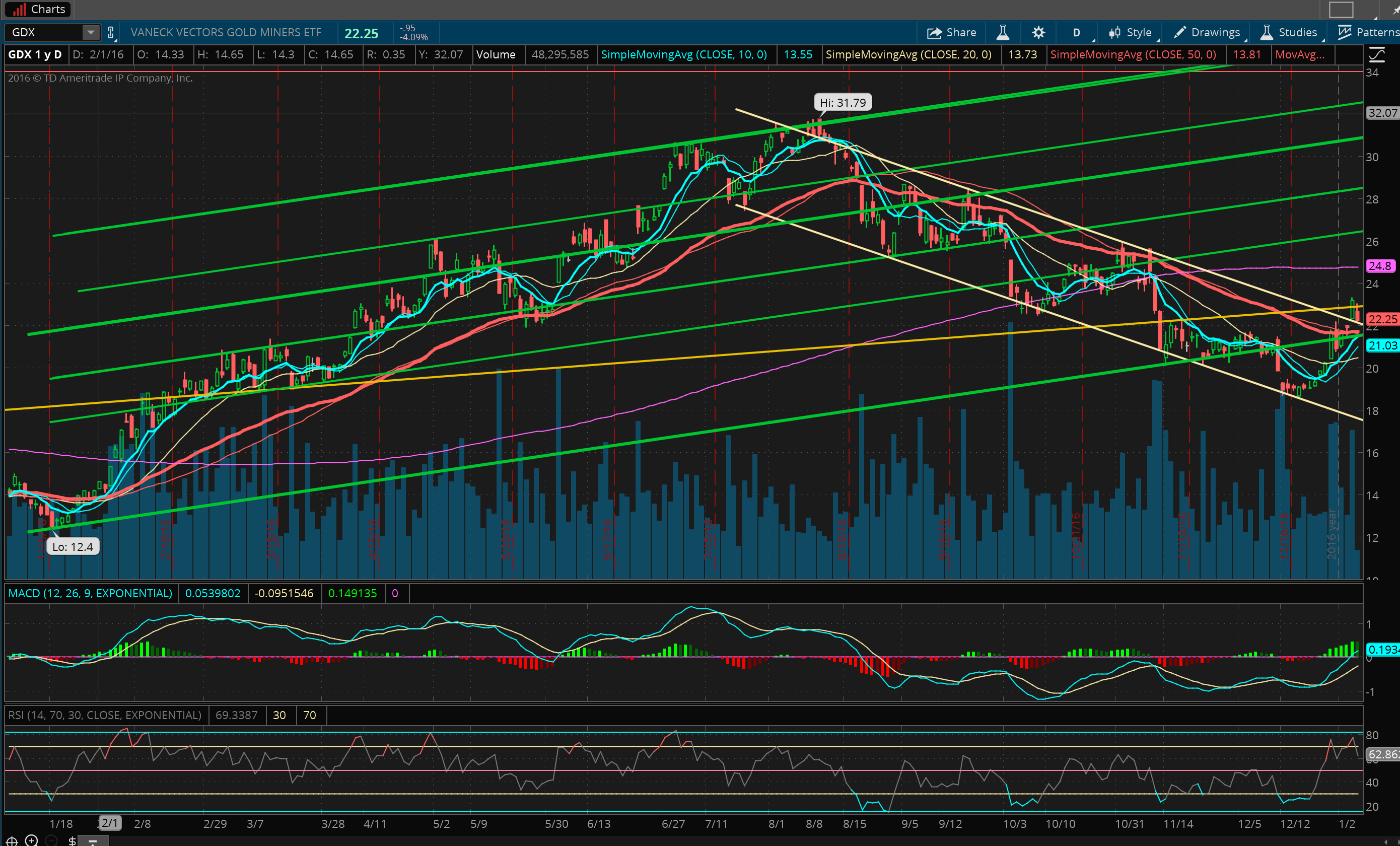Screen dimensions: 1400x846
Task: Toggle the collapse bar next to dollar sign
Action: point(93,840)
